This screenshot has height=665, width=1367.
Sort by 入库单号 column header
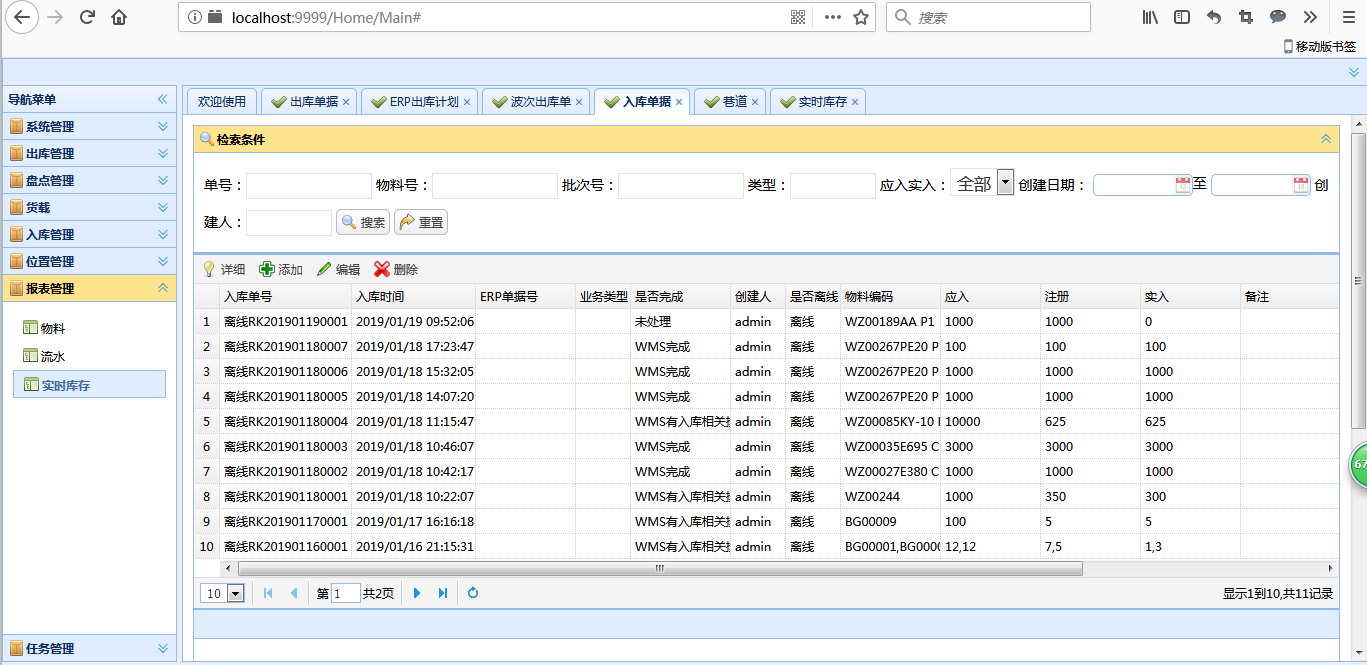[x=286, y=297]
